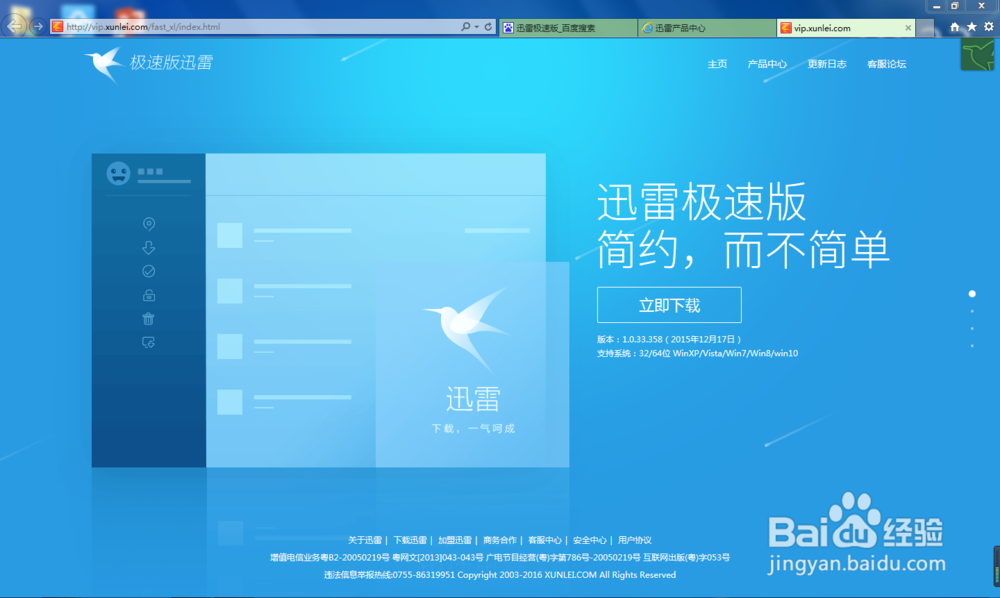
Task: Select the first page indicator dot
Action: 972,294
